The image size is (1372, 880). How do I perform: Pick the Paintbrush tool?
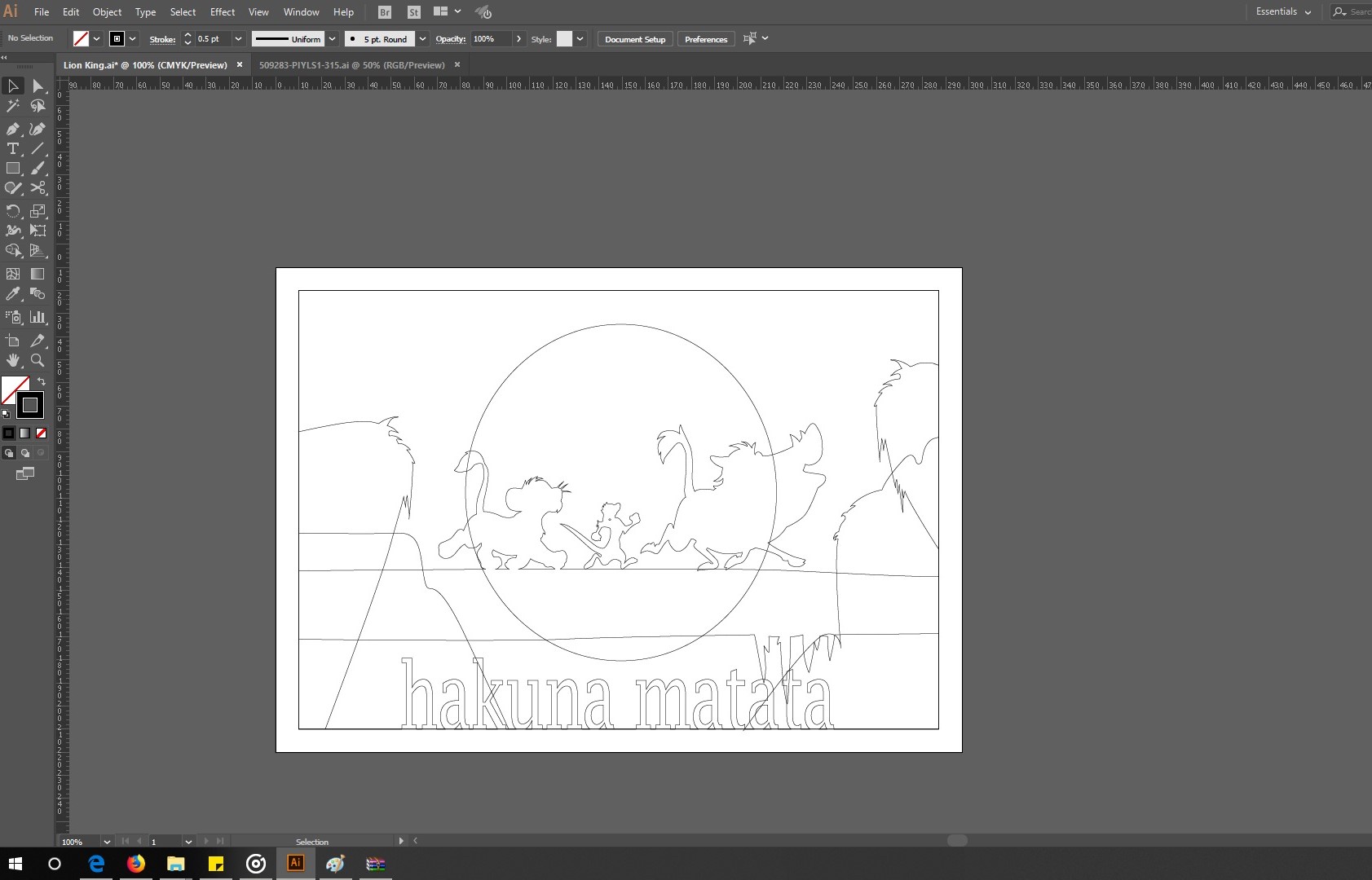pos(37,168)
